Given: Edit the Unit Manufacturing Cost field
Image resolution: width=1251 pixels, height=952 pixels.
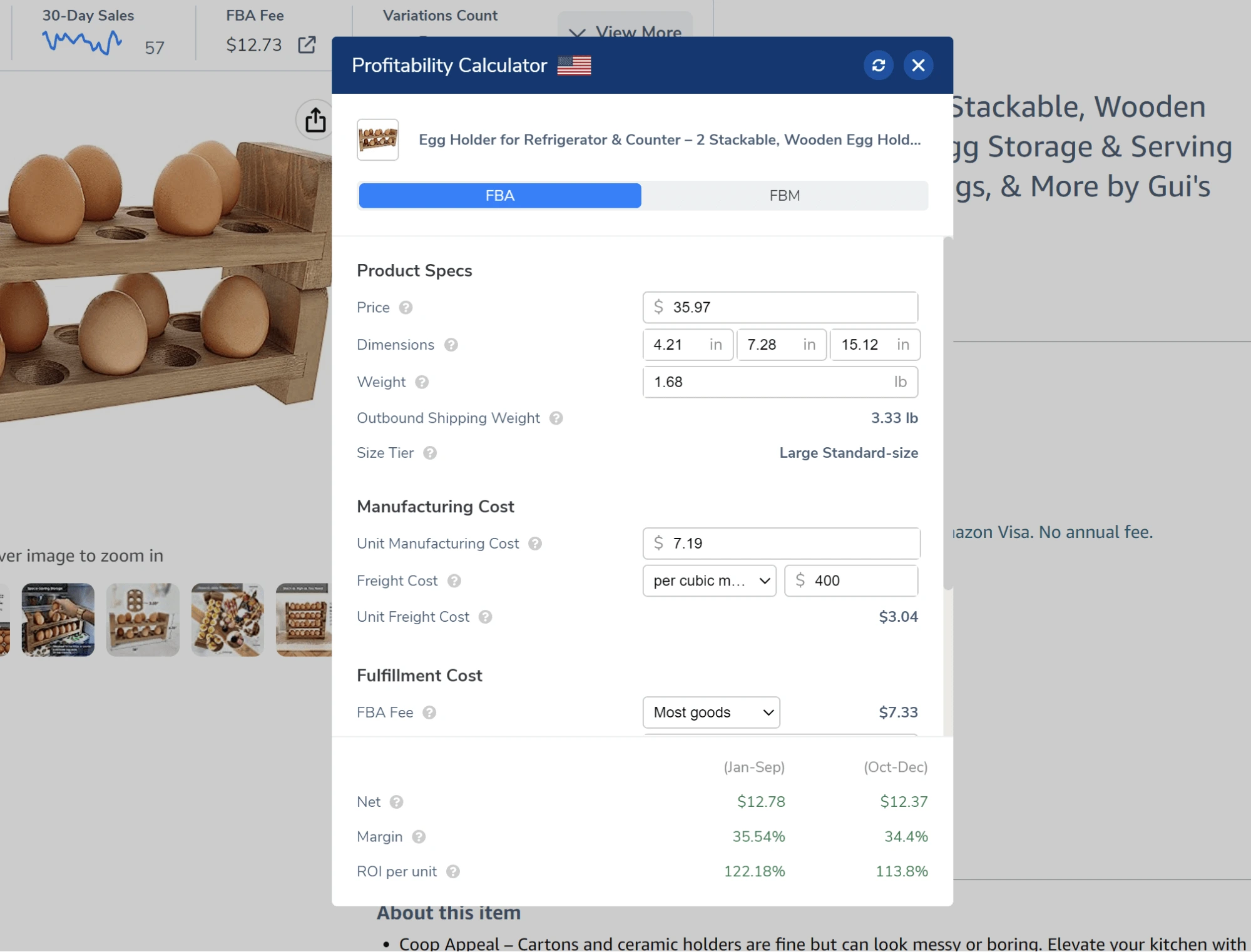Looking at the screenshot, I should coord(781,544).
